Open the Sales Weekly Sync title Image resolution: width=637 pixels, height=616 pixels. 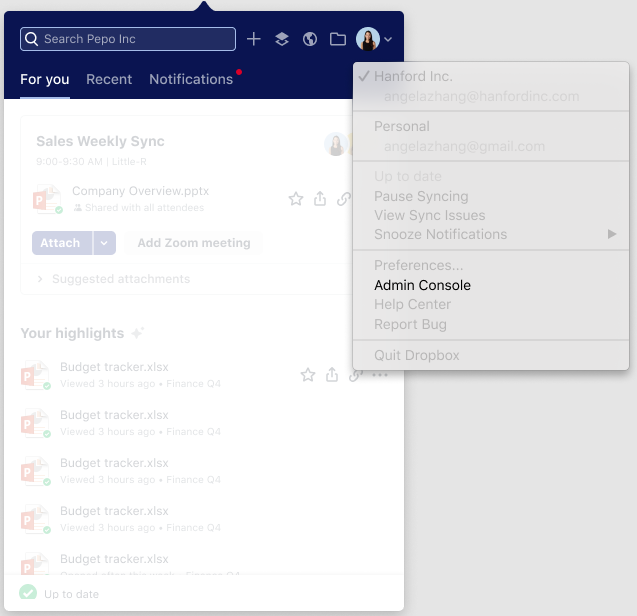(x=100, y=141)
